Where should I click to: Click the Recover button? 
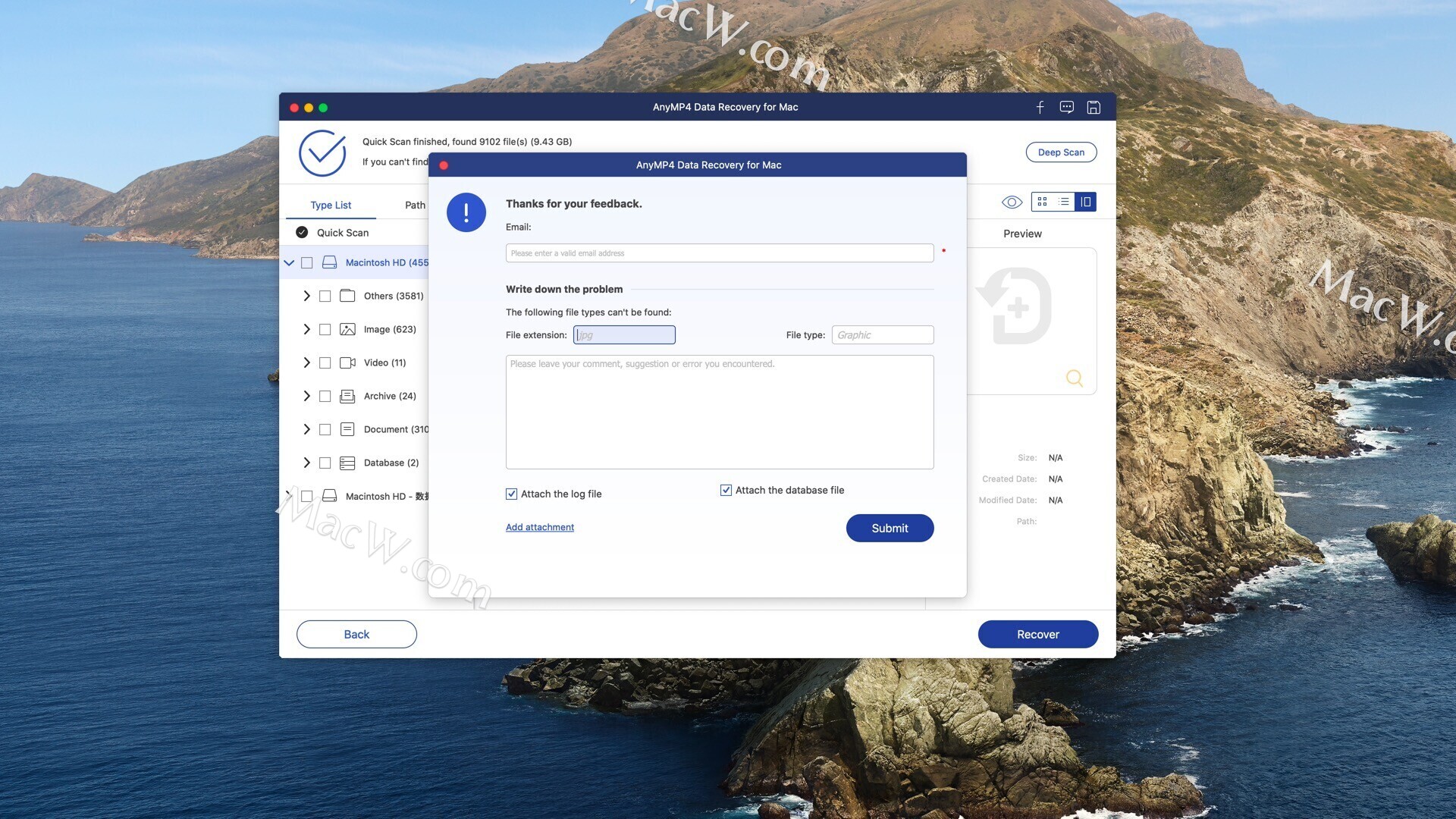[x=1037, y=634]
